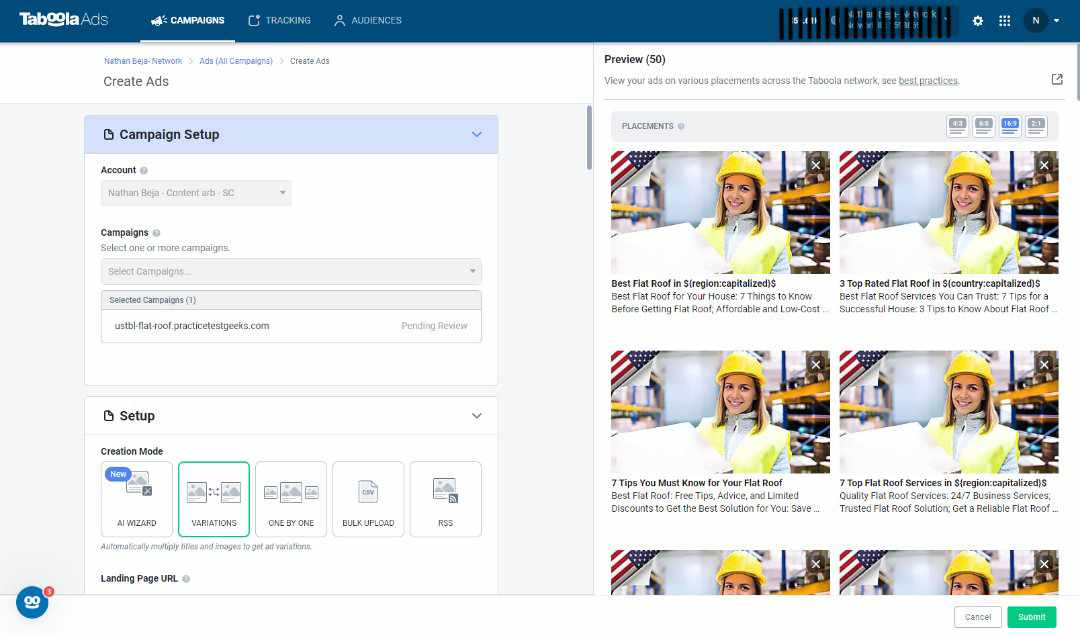The image size is (1080, 638).
Task: Open the apps grid menu
Action: 1004,21
